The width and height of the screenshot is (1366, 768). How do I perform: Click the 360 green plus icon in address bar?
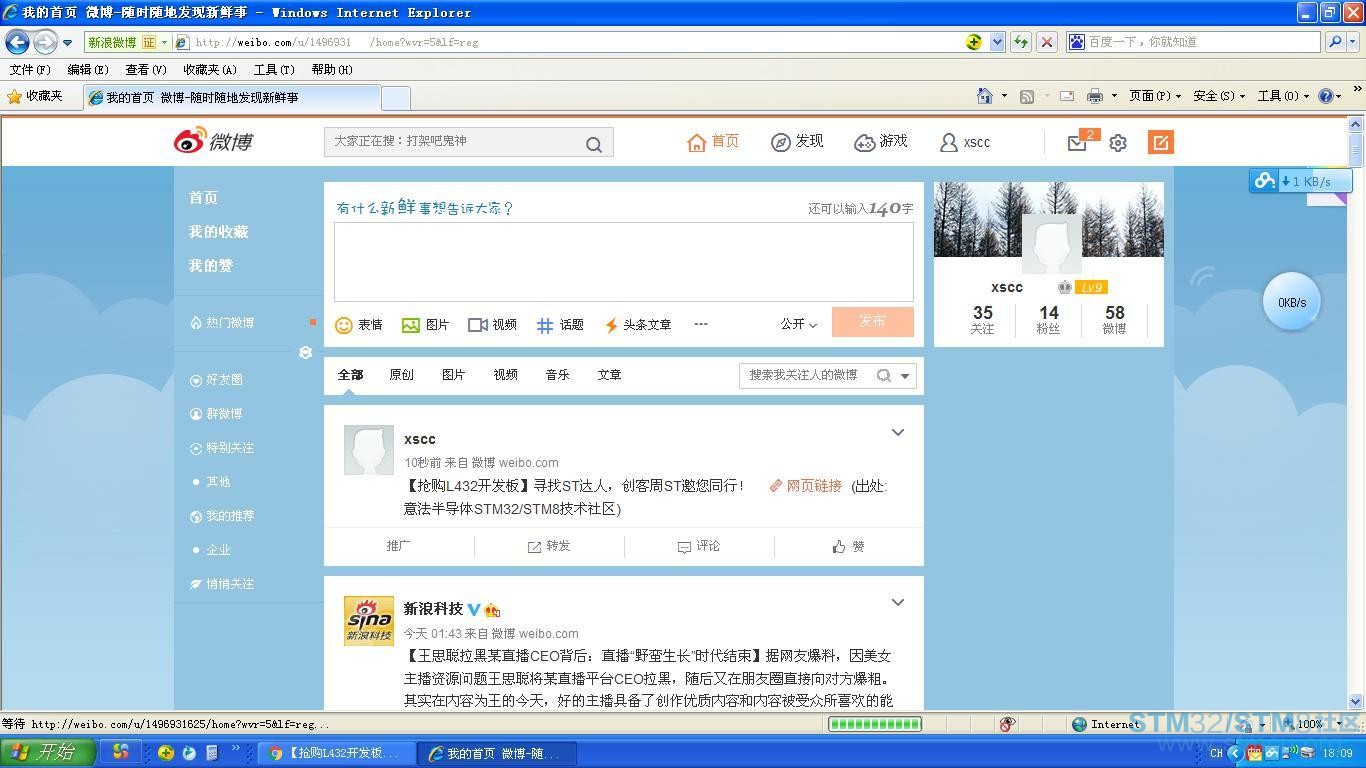point(974,42)
